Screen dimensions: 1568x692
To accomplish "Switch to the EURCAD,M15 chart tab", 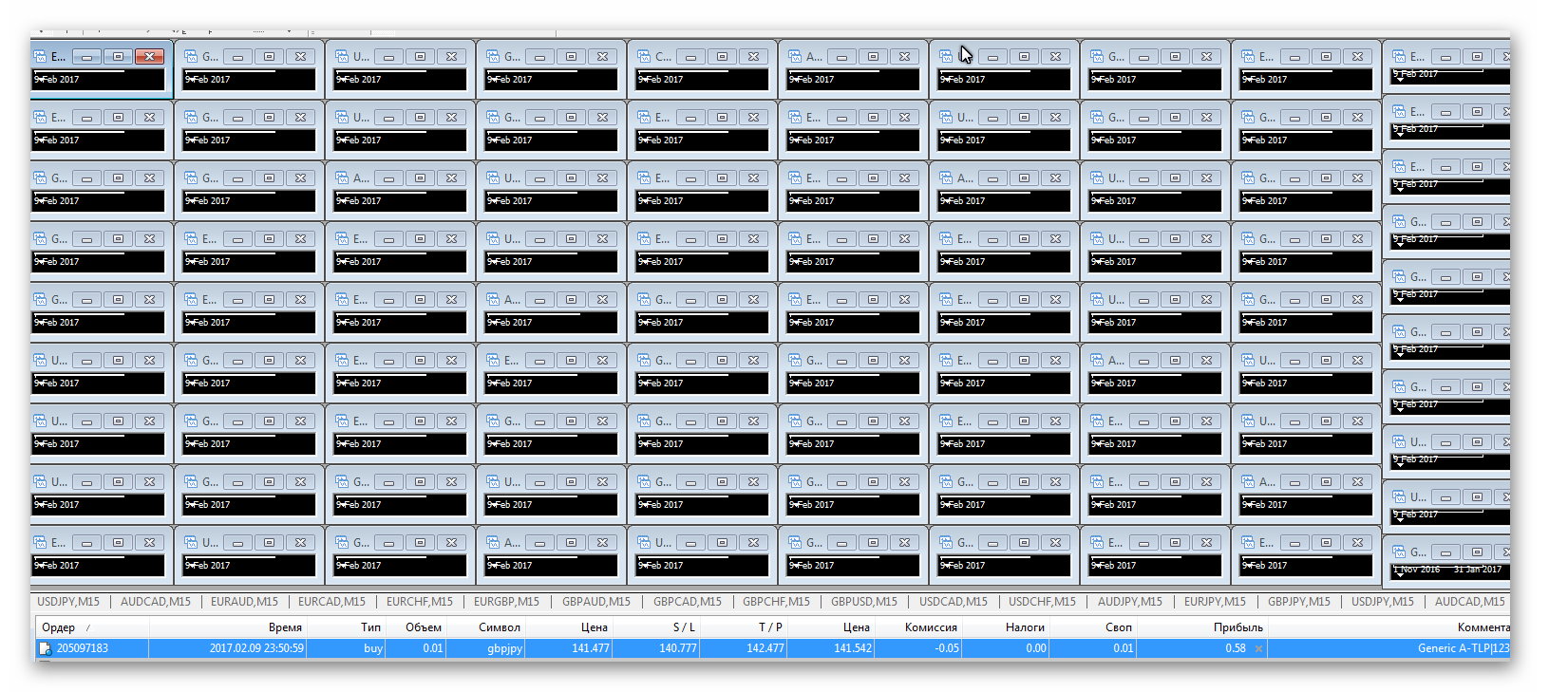I will coord(331,602).
